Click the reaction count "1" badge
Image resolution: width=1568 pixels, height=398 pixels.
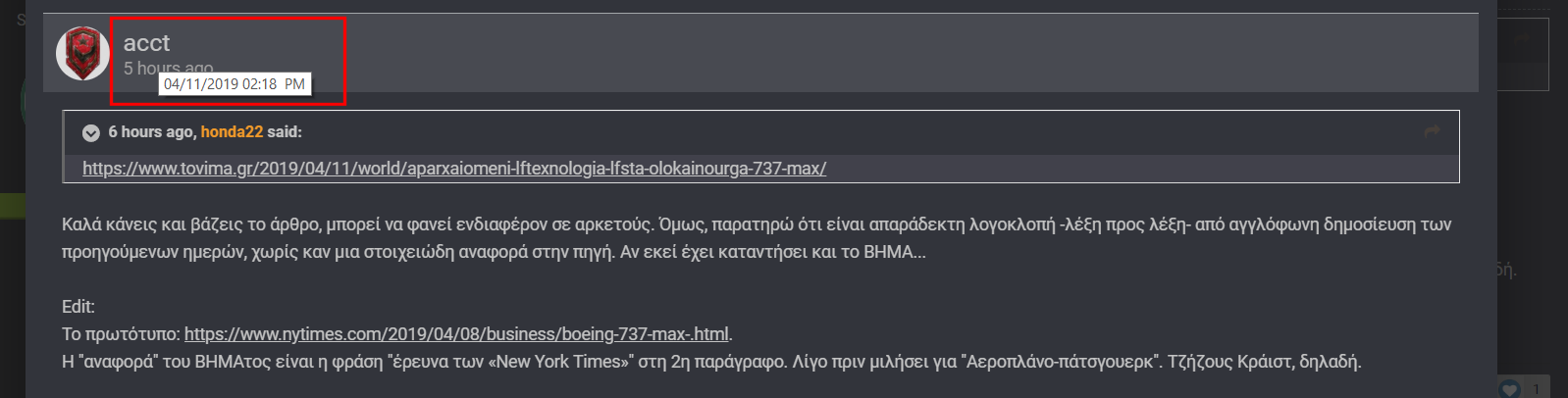point(1536,389)
